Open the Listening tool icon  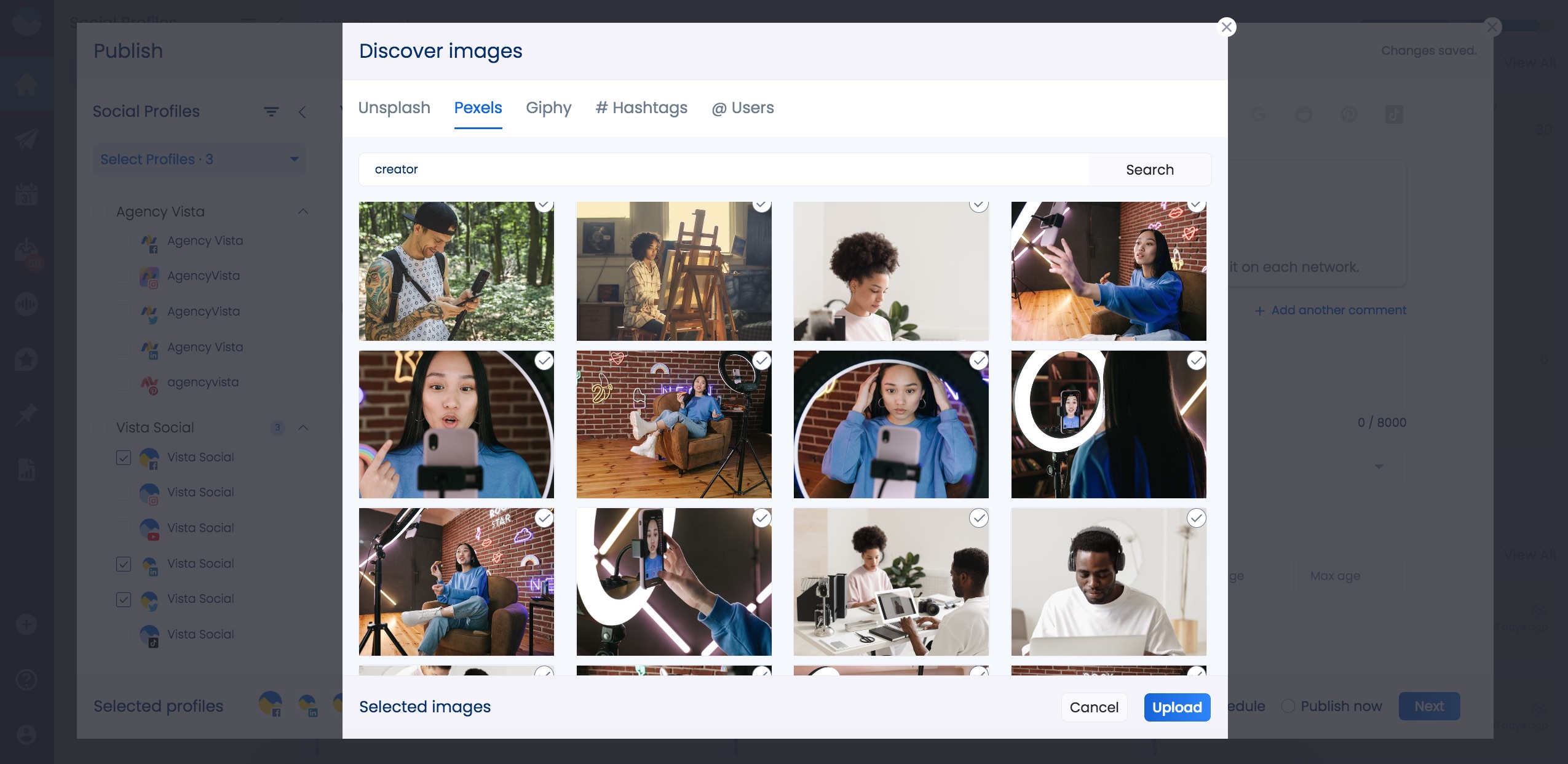coord(26,303)
